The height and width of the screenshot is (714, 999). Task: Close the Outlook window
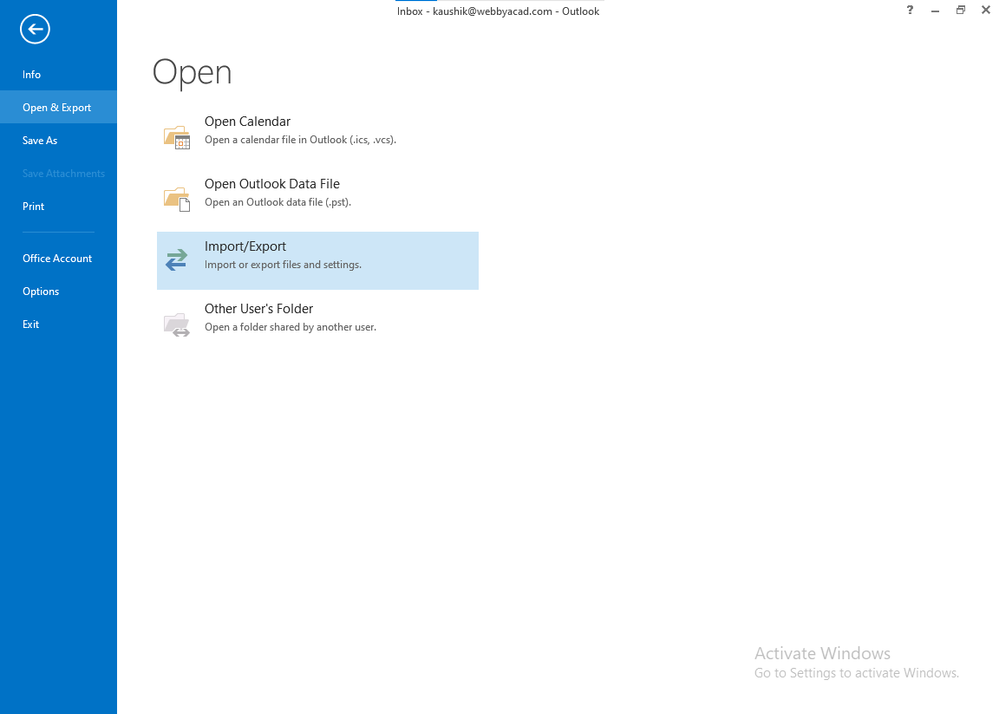986,10
